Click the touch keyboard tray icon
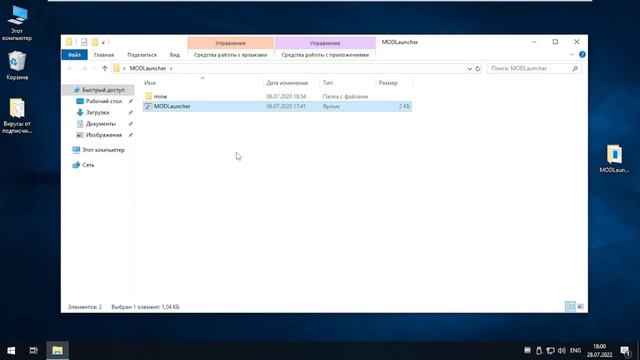The image size is (640, 360). pyautogui.click(x=527, y=351)
